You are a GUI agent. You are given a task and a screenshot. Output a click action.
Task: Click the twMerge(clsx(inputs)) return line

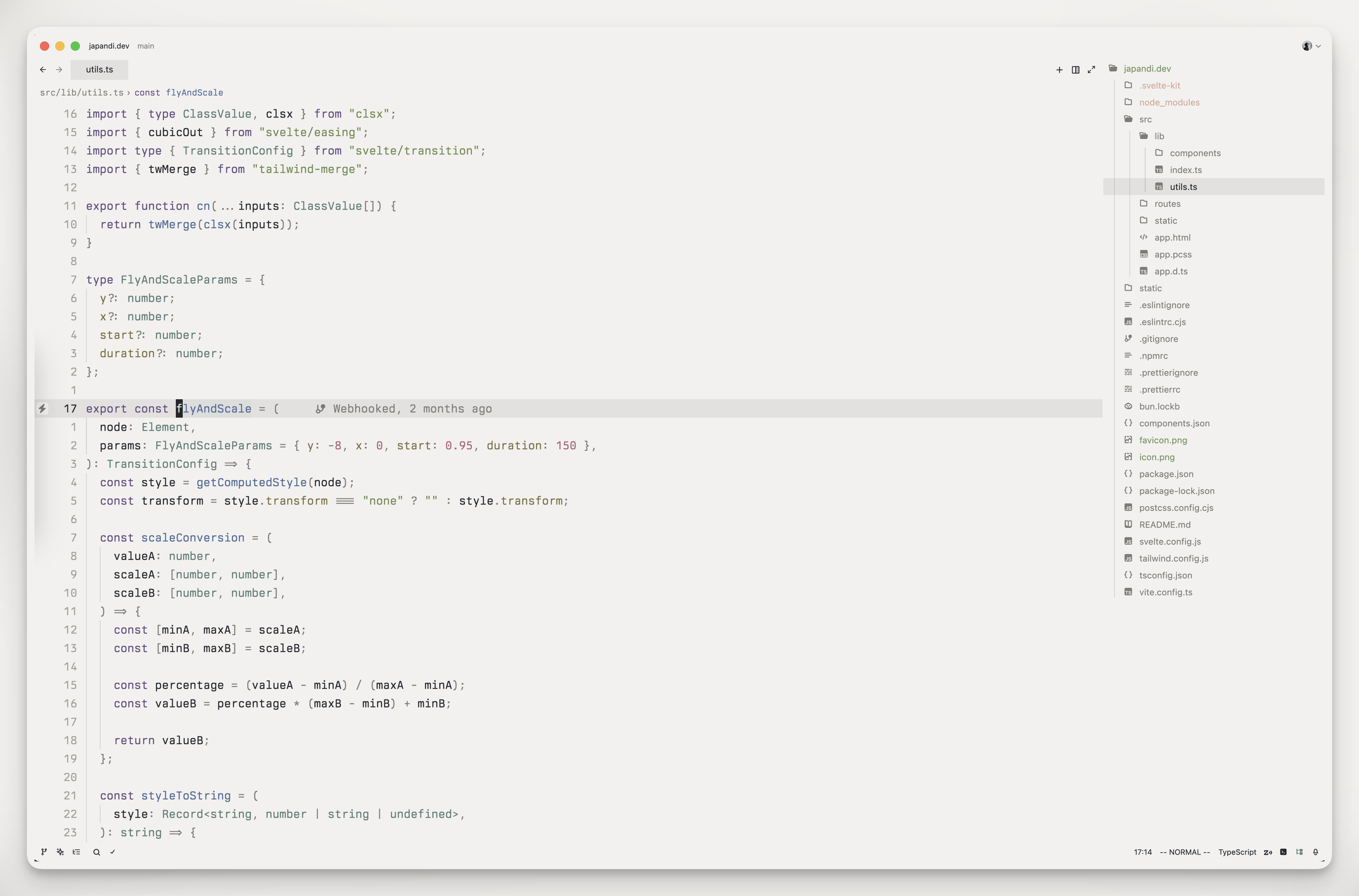pyautogui.click(x=200, y=225)
